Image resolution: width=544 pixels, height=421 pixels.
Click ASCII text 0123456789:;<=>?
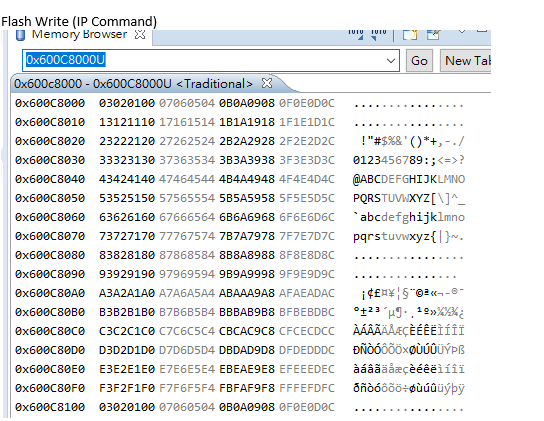point(409,160)
